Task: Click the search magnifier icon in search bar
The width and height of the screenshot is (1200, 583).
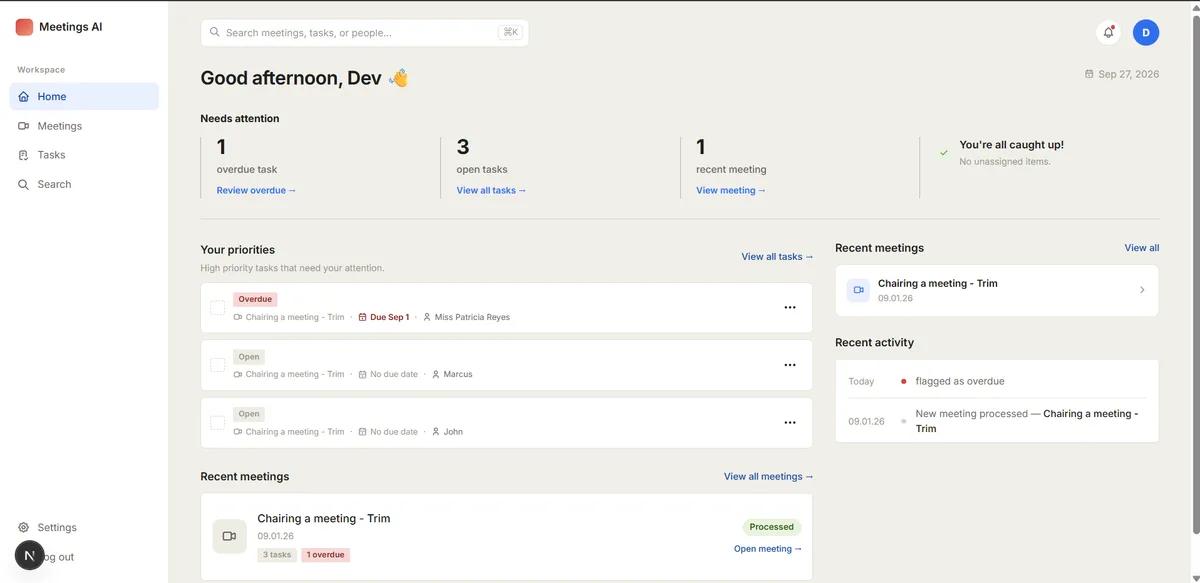Action: point(214,33)
